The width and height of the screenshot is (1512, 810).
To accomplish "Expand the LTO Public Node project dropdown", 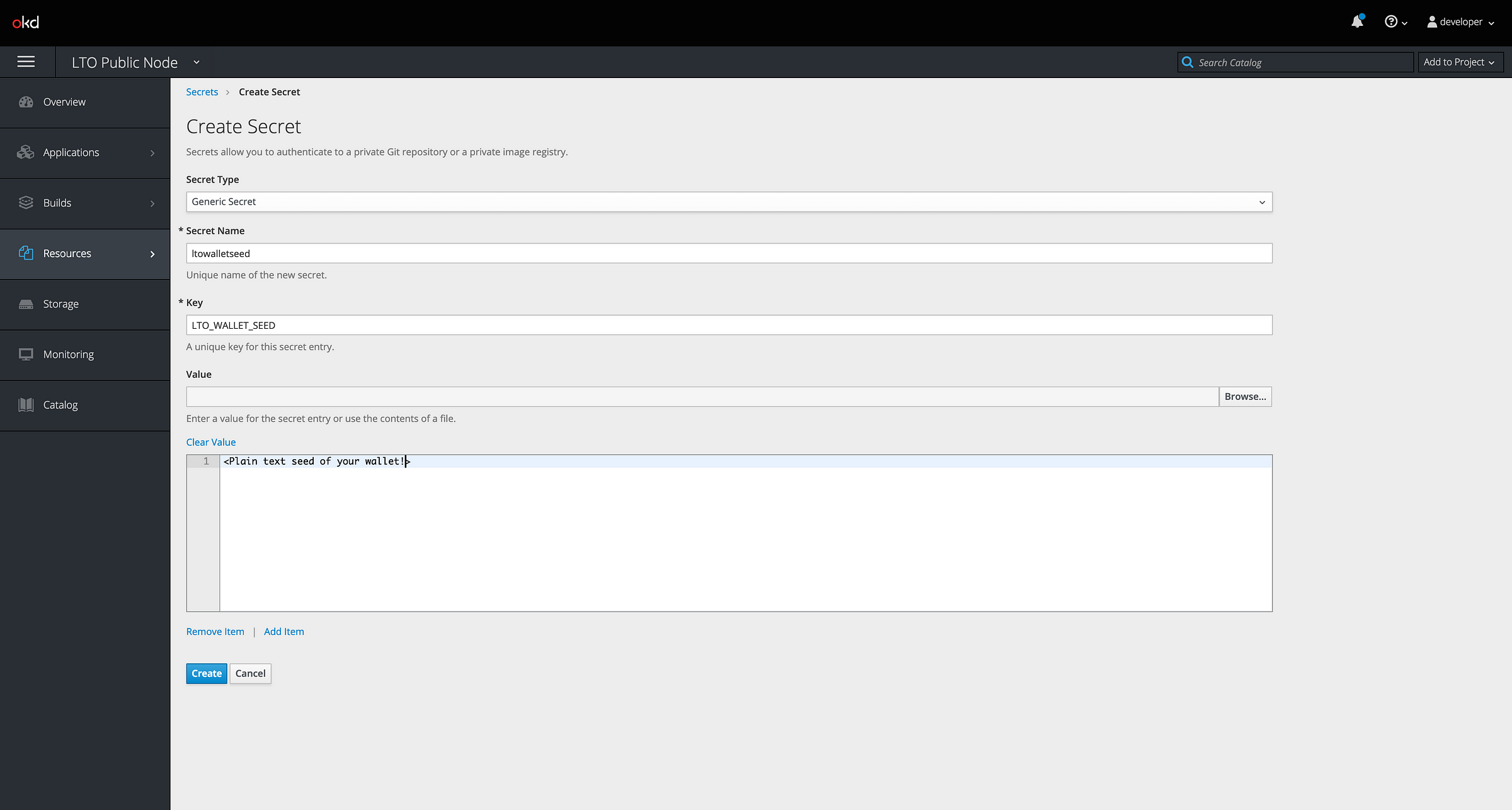I will click(x=196, y=62).
